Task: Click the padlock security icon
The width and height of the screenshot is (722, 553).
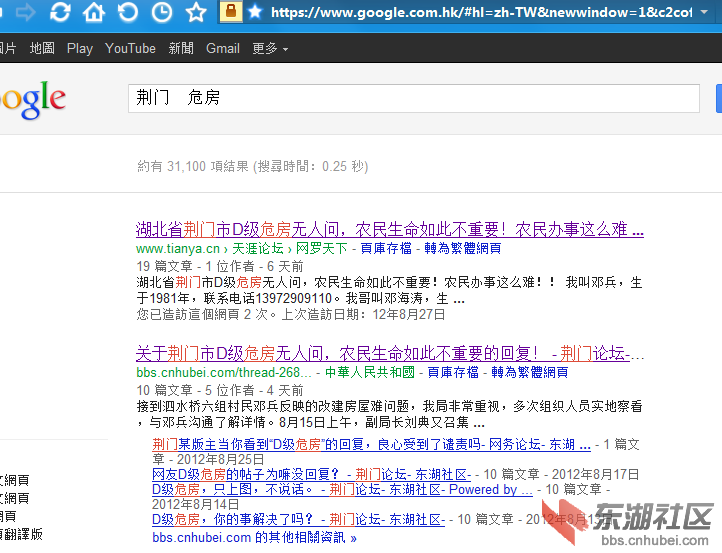Action: click(x=231, y=12)
